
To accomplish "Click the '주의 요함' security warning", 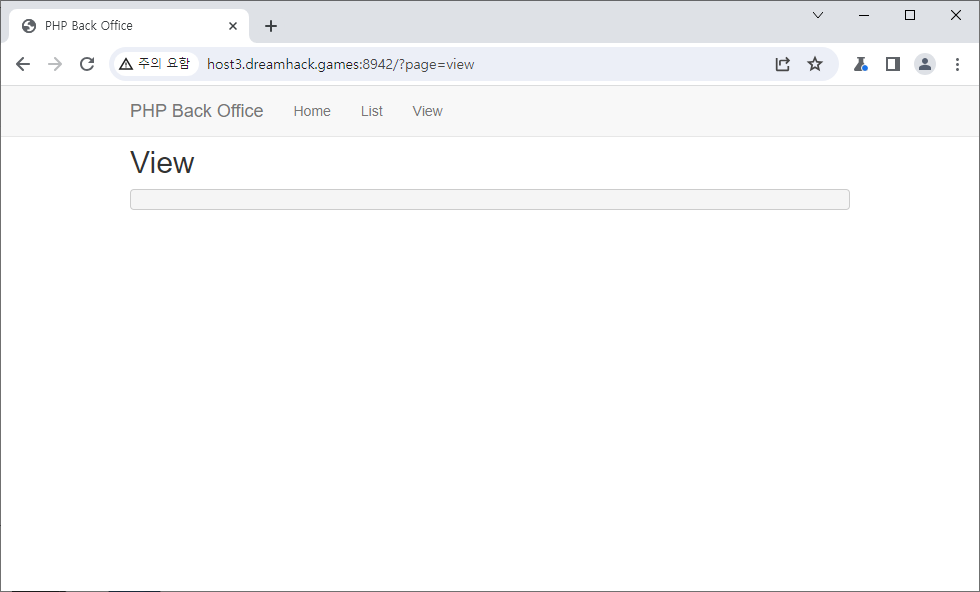I will [154, 64].
